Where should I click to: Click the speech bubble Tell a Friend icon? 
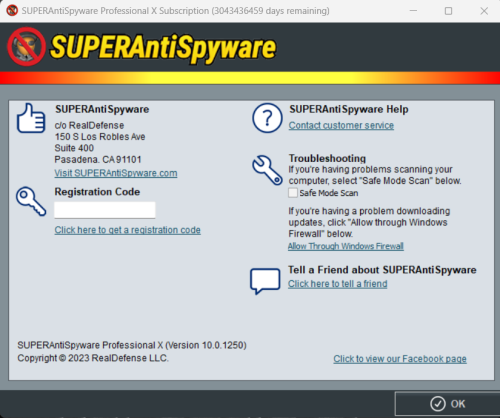(x=265, y=281)
